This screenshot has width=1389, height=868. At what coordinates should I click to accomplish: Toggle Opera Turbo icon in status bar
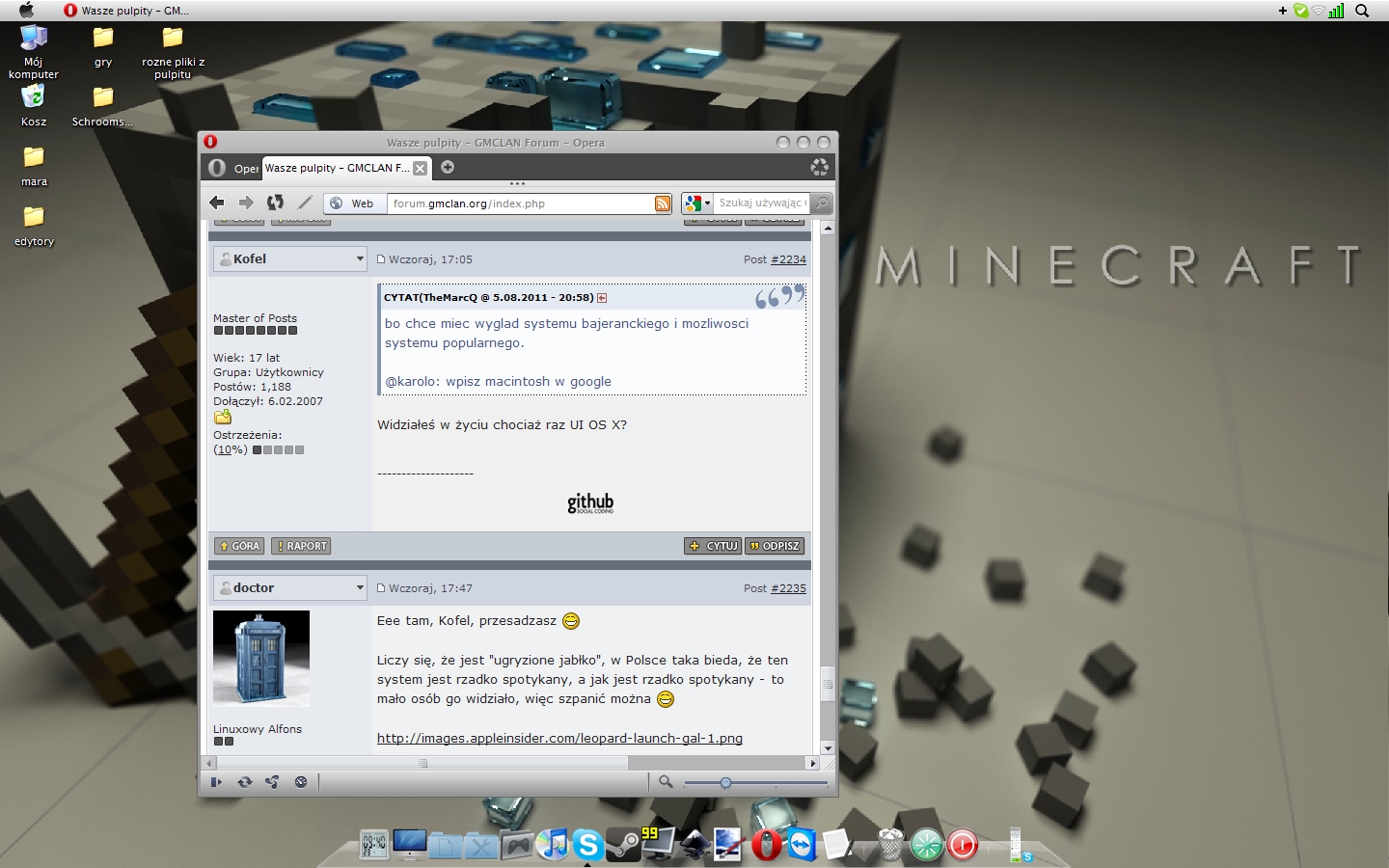click(x=301, y=782)
